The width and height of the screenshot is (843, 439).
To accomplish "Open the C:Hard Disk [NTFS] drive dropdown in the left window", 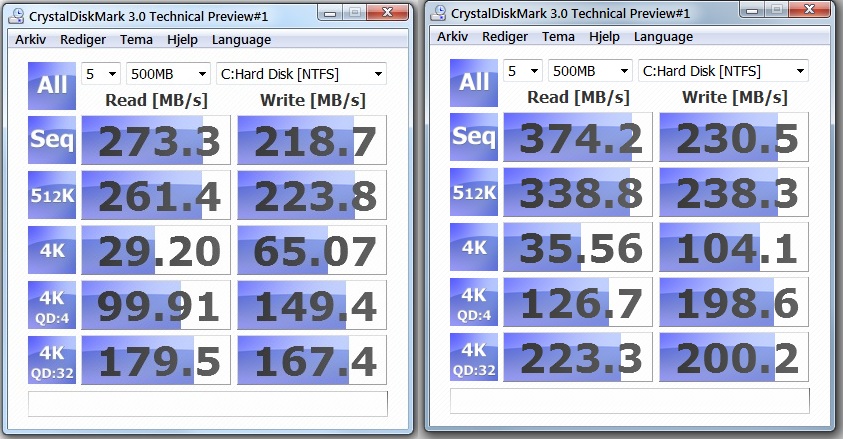I will 301,74.
